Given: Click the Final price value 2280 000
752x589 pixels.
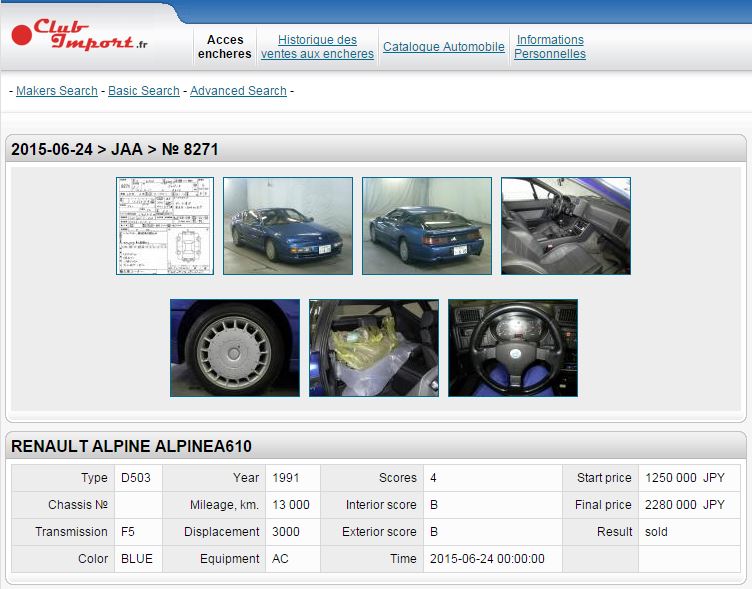Looking at the screenshot, I should click(669, 505).
